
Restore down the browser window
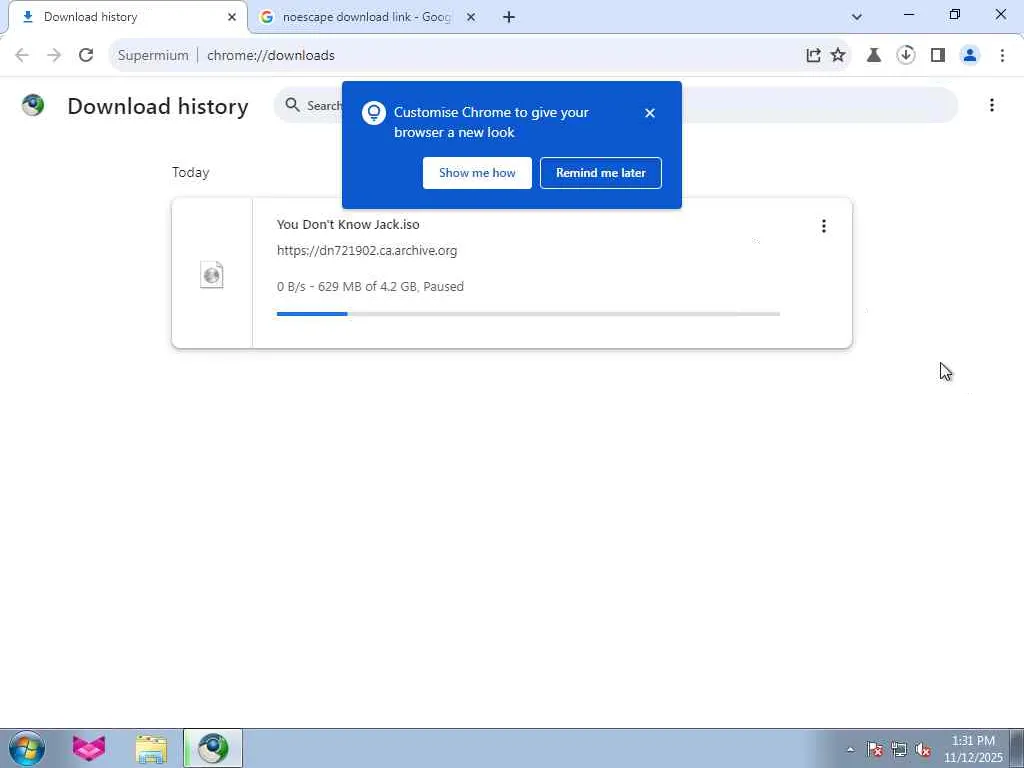955,14
